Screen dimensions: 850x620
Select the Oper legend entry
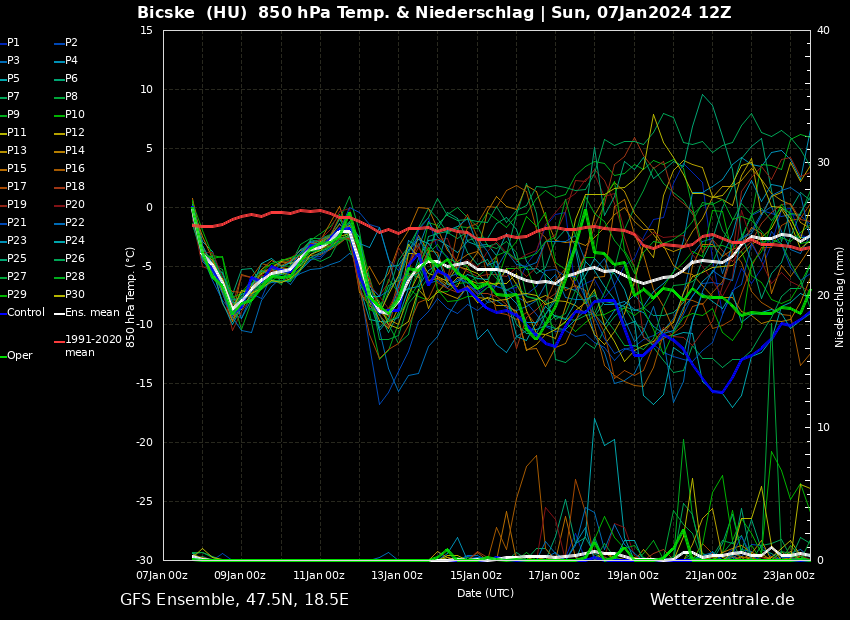[20, 356]
